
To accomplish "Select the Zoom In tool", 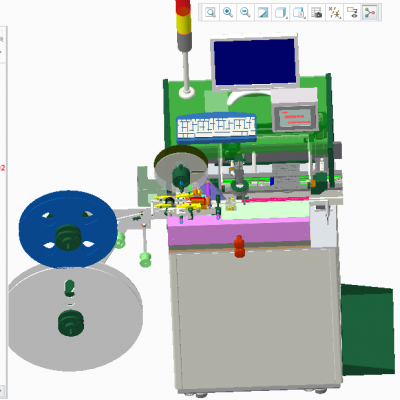I will click(228, 13).
